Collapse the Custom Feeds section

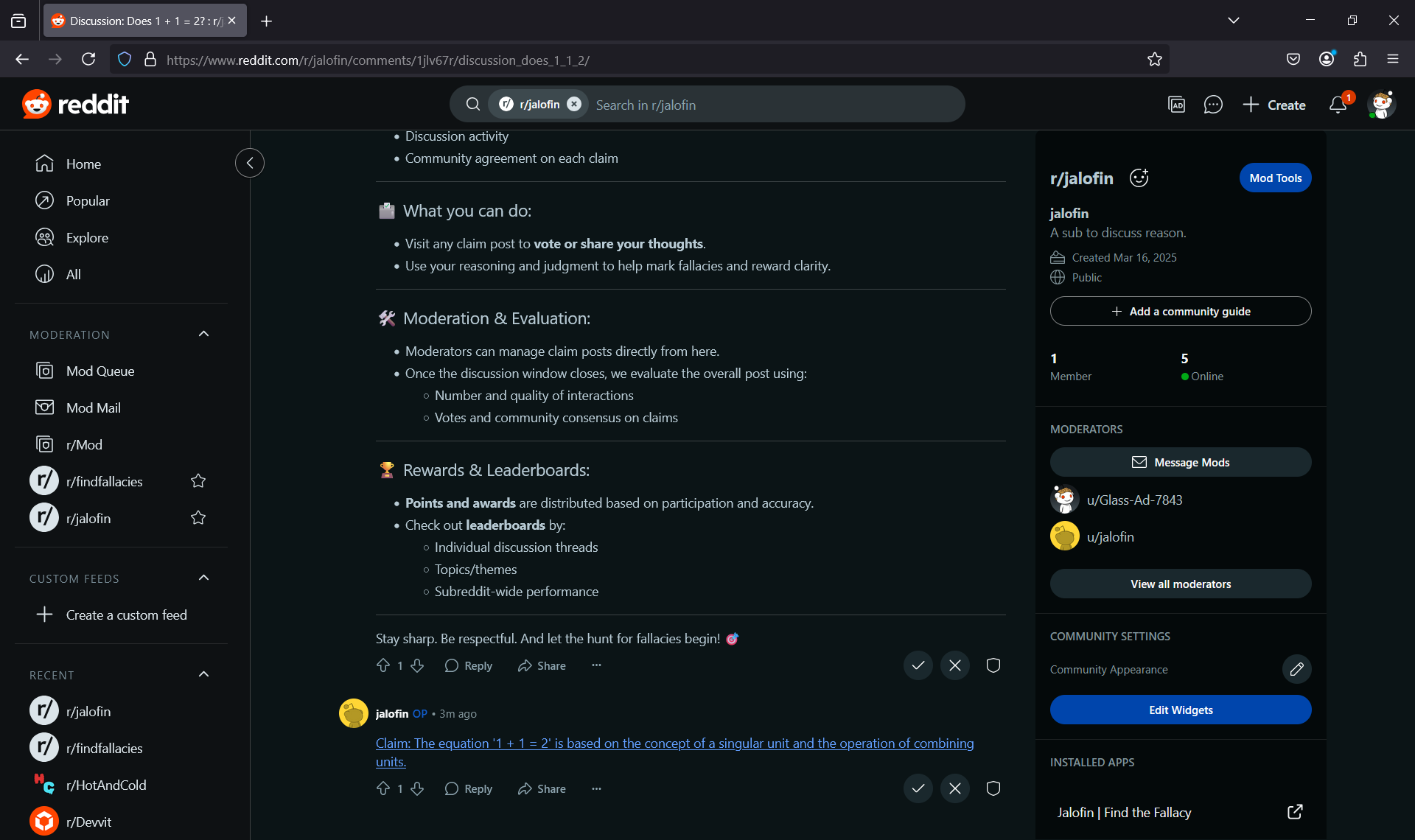204,578
